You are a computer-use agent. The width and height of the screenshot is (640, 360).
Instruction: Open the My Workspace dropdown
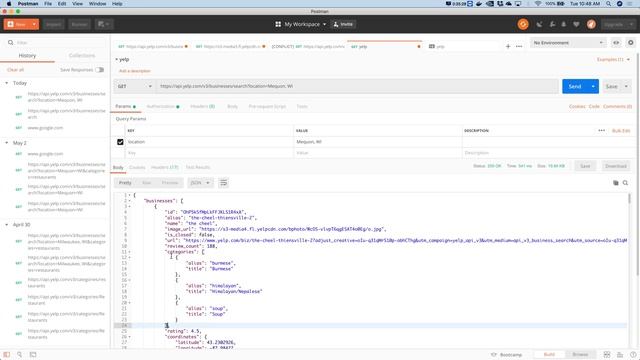301,24
